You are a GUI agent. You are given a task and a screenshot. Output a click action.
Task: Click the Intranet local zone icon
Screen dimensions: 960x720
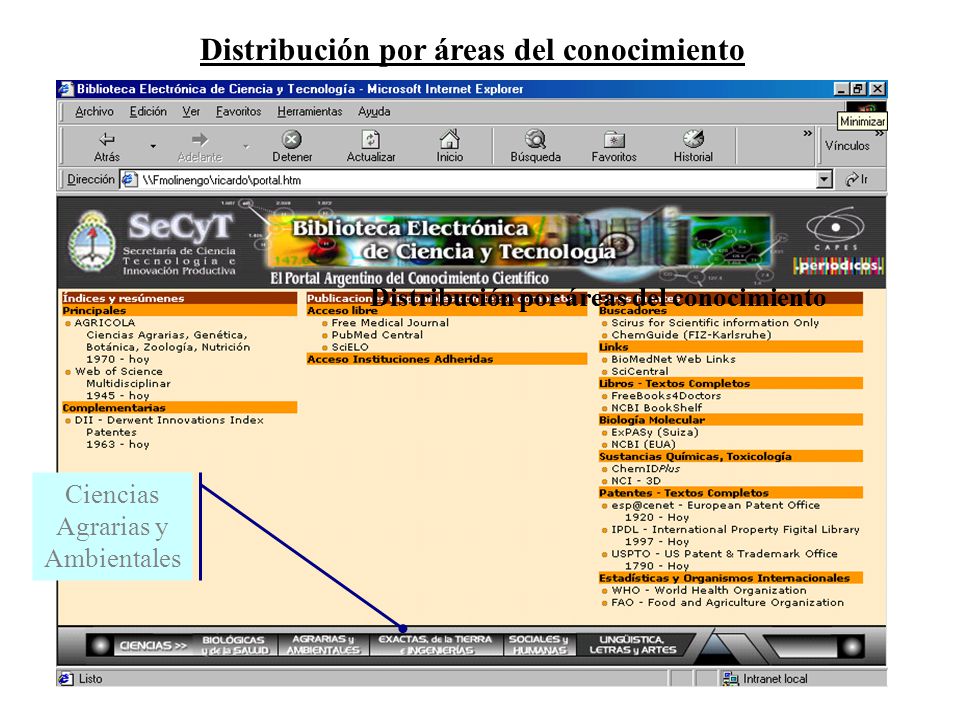tap(730, 678)
